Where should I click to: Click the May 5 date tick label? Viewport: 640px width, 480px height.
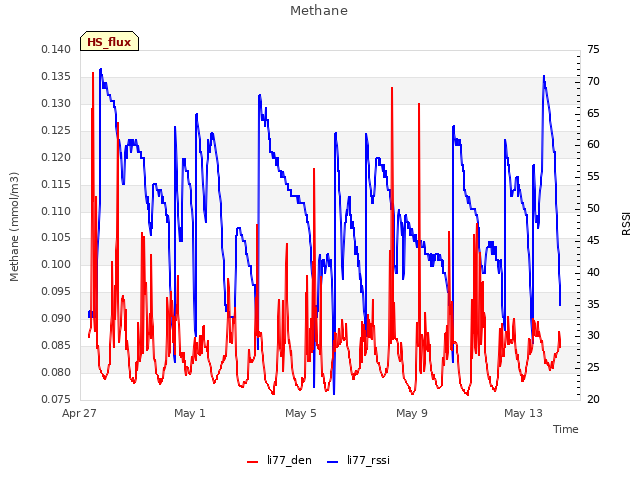(x=301, y=413)
